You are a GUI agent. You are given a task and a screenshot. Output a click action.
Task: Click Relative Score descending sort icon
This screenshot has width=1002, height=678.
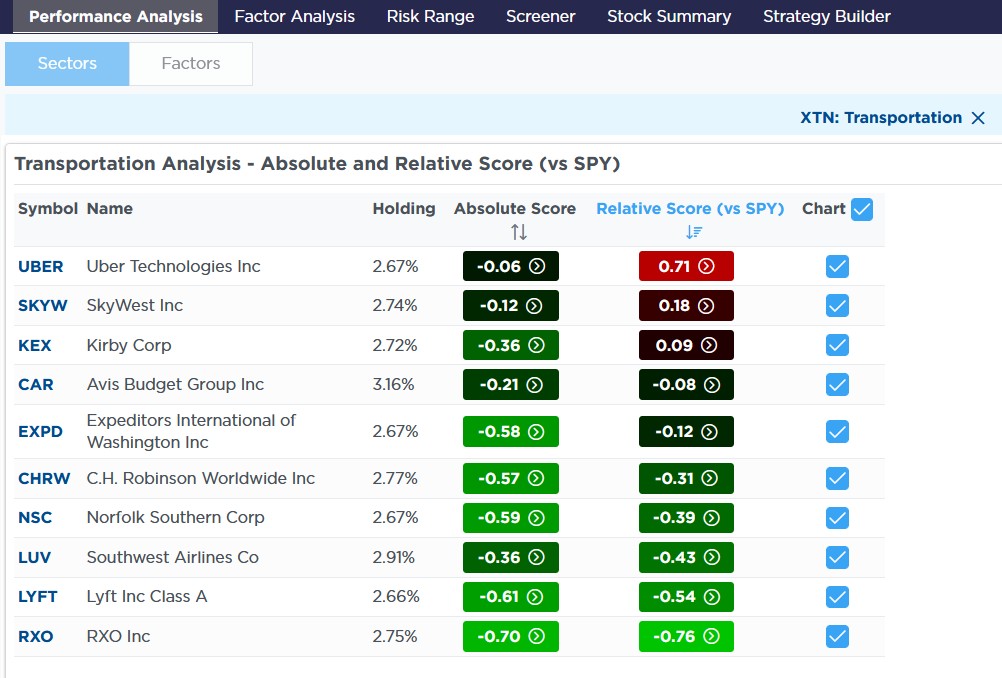tap(695, 232)
